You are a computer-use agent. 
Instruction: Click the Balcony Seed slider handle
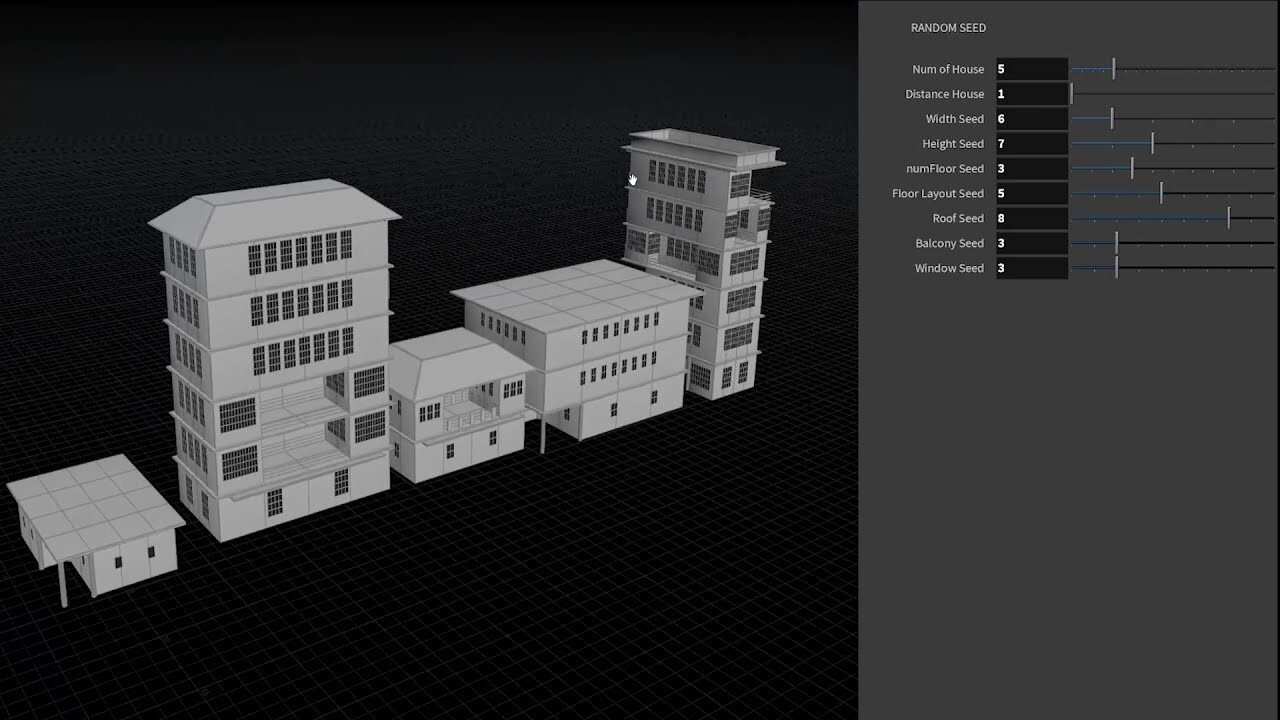pos(1117,243)
